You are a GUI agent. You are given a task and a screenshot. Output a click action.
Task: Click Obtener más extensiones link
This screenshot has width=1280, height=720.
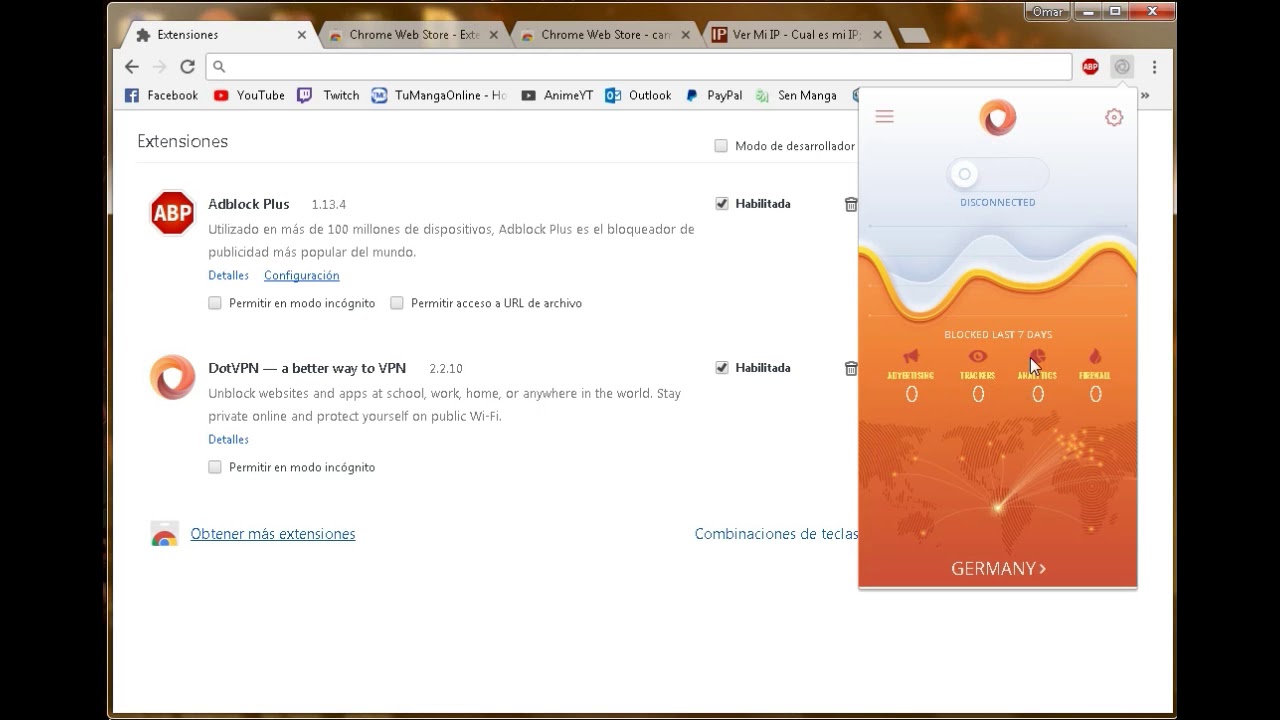(273, 534)
